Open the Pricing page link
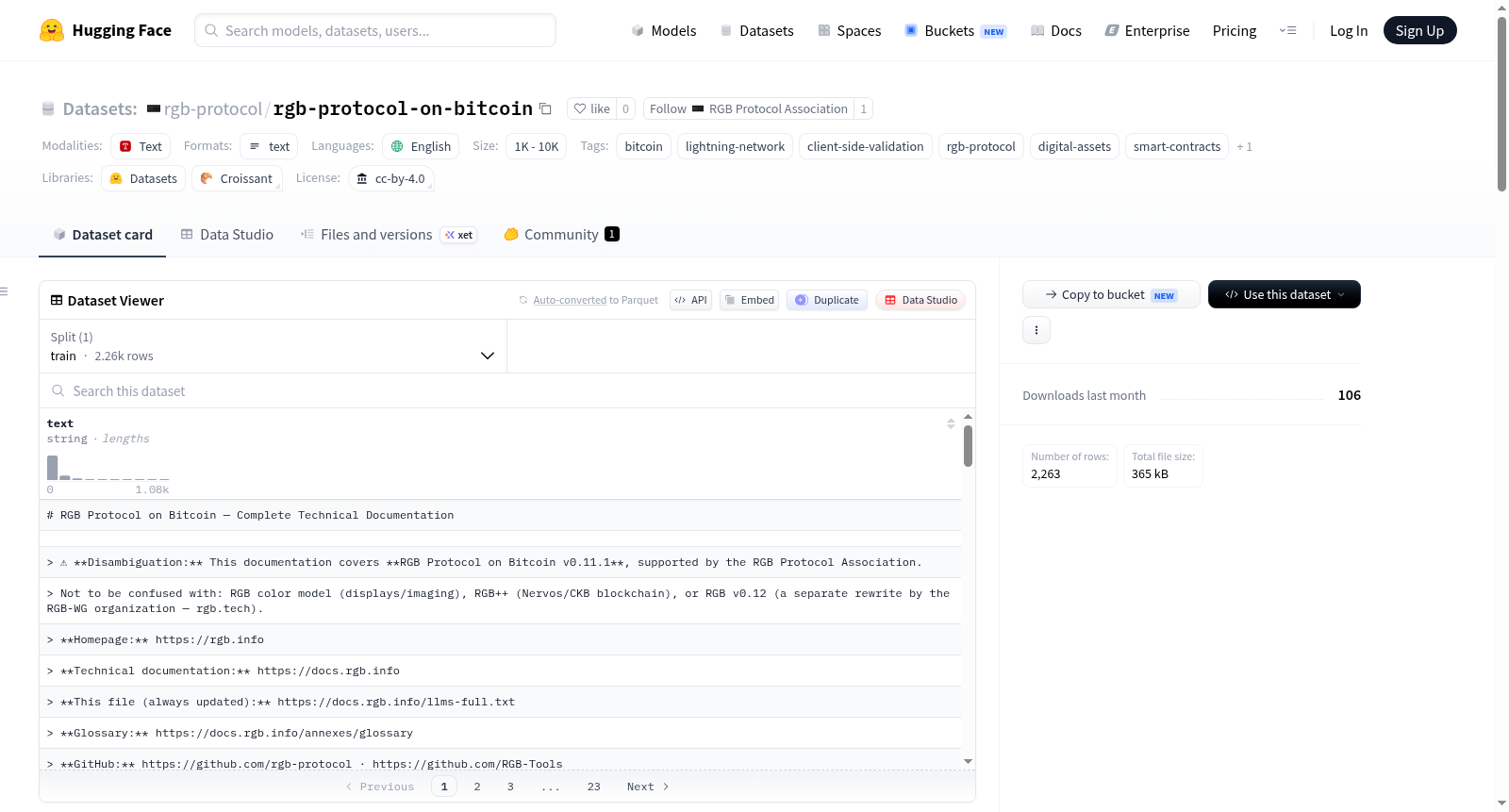The image size is (1509, 812). pos(1235,30)
